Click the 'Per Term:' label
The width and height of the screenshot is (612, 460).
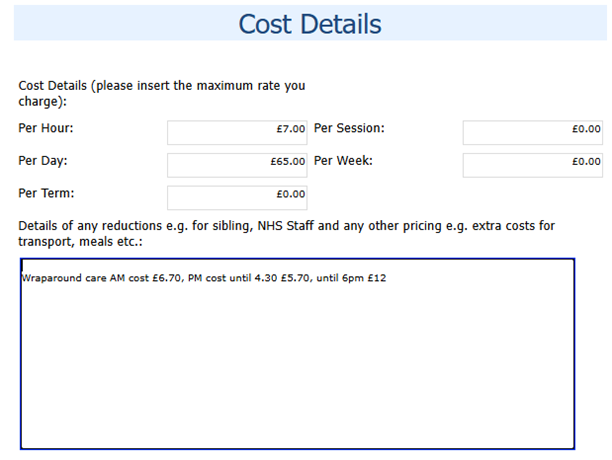pos(46,193)
